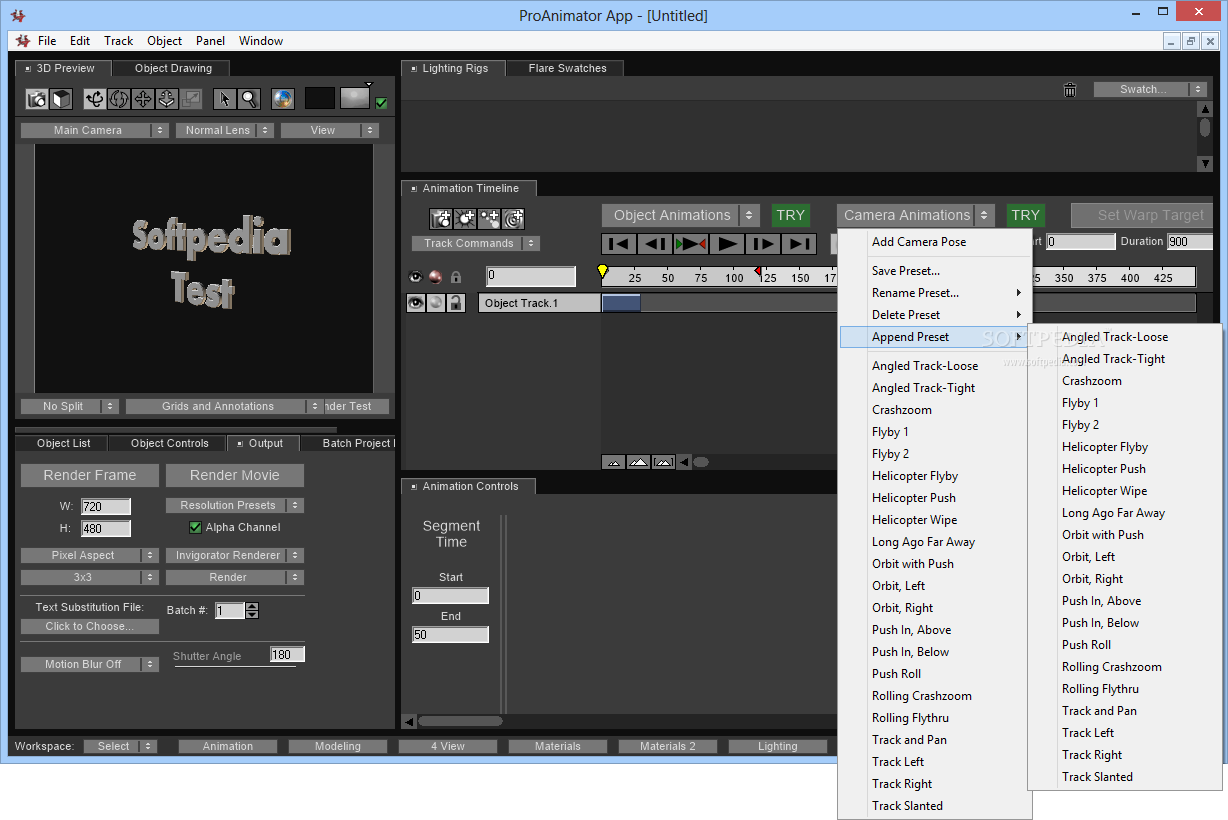Open the Main Camera dropdown
1228x820 pixels.
point(95,130)
